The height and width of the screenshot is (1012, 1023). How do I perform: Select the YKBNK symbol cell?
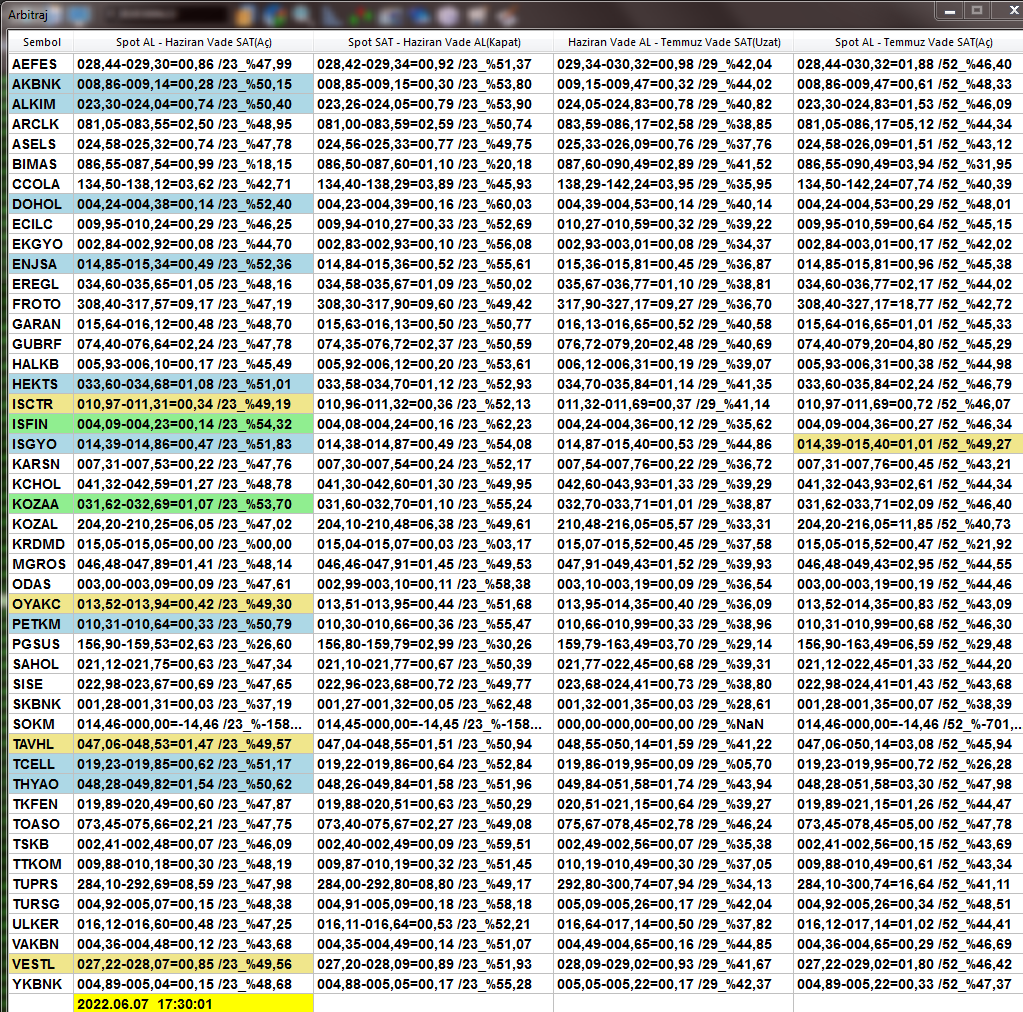tap(41, 985)
